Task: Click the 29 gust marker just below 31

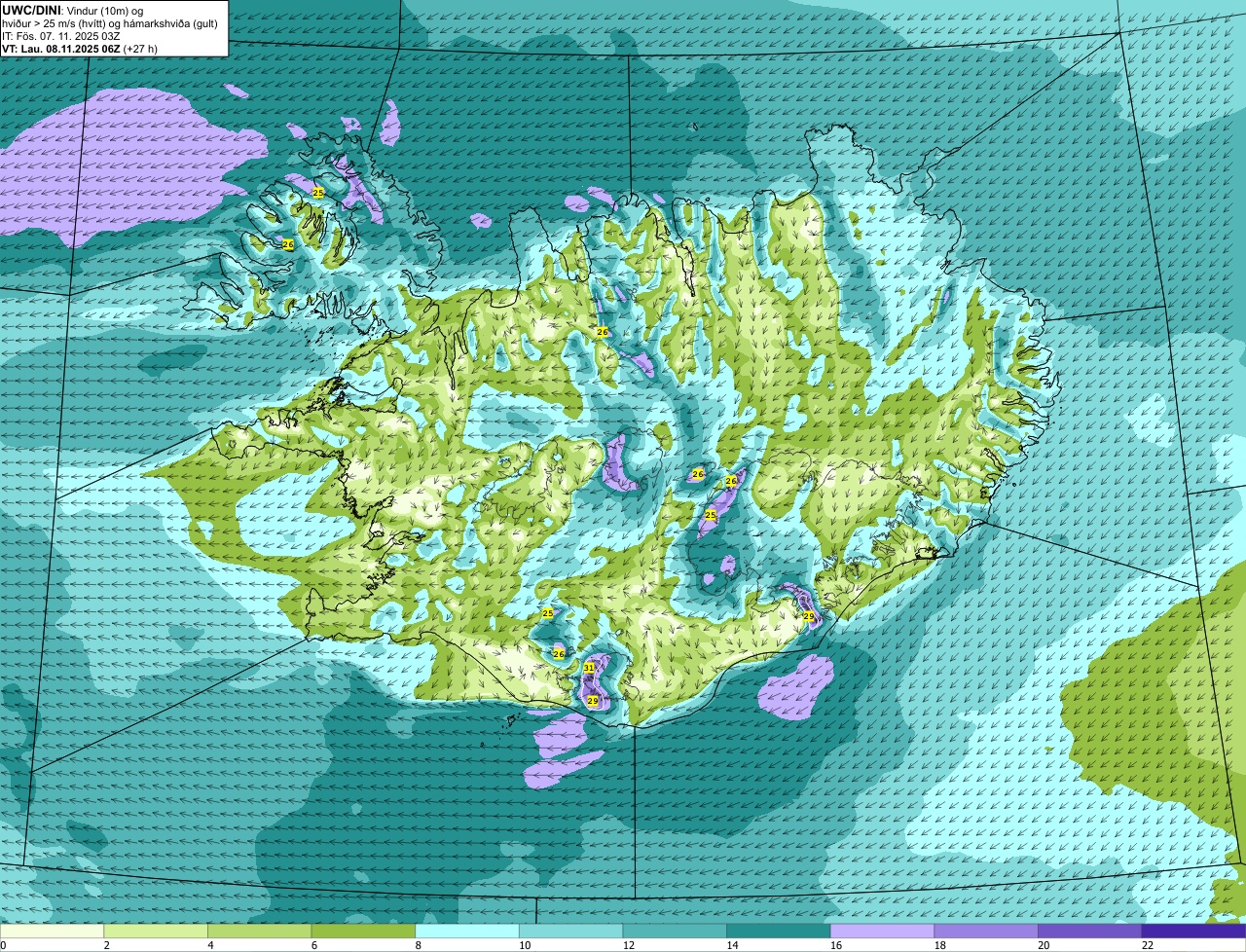Action: 593,700
